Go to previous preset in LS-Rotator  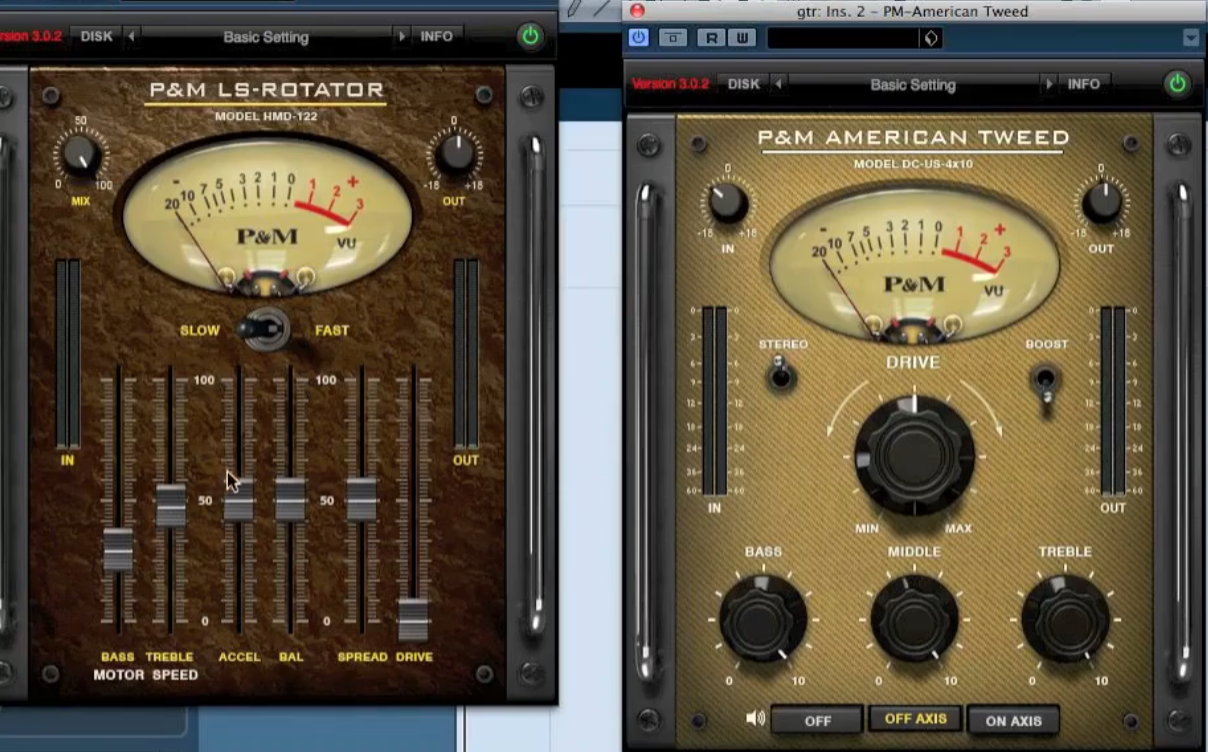[132, 37]
